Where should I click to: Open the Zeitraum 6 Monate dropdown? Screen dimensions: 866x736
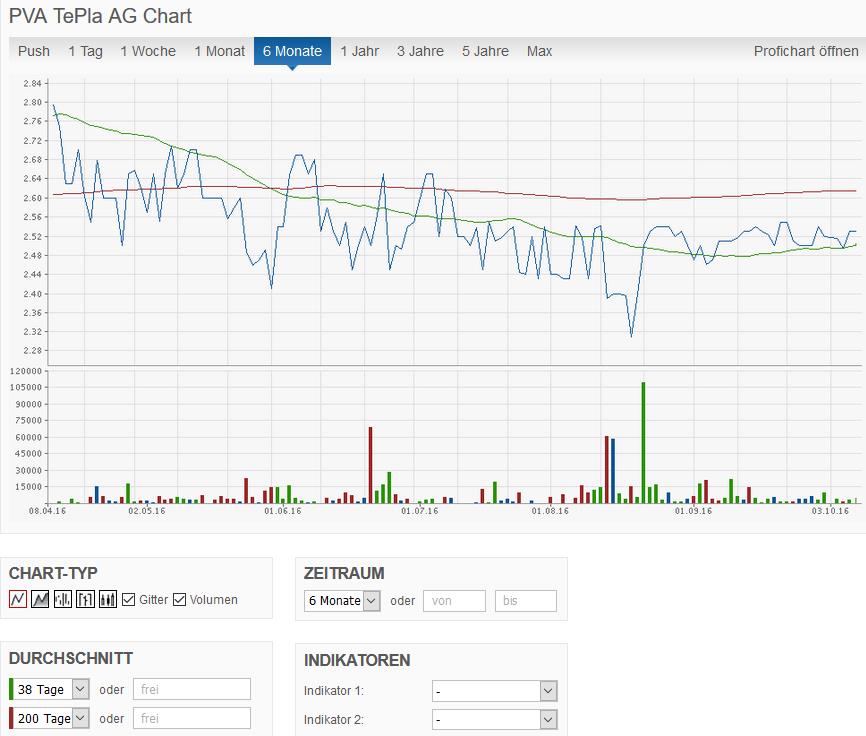(x=342, y=601)
